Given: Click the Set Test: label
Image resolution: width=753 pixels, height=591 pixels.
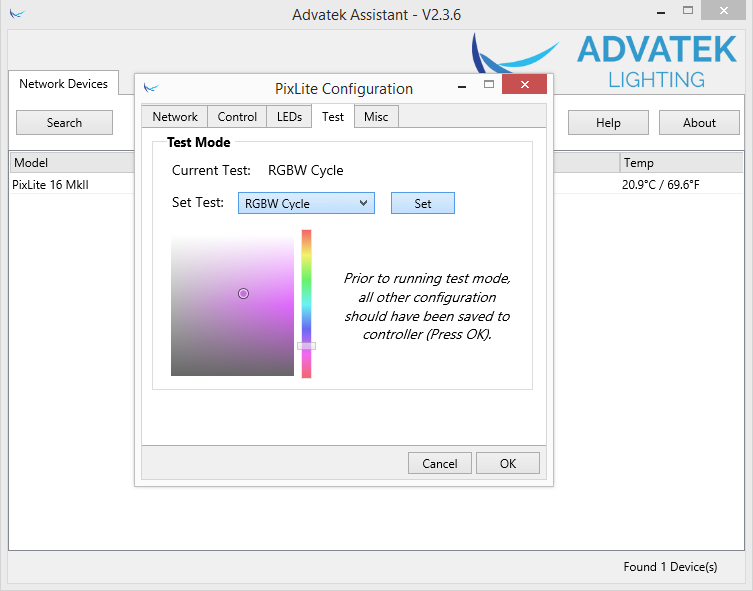Looking at the screenshot, I should tap(198, 202).
